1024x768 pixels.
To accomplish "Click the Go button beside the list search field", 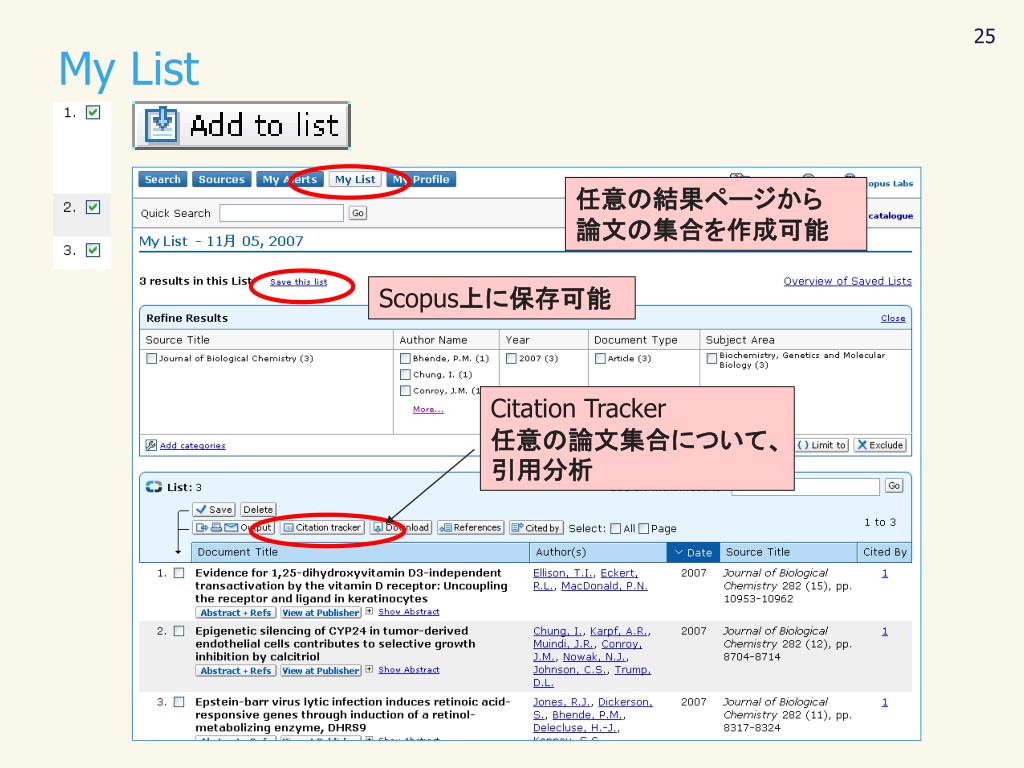I will click(894, 486).
